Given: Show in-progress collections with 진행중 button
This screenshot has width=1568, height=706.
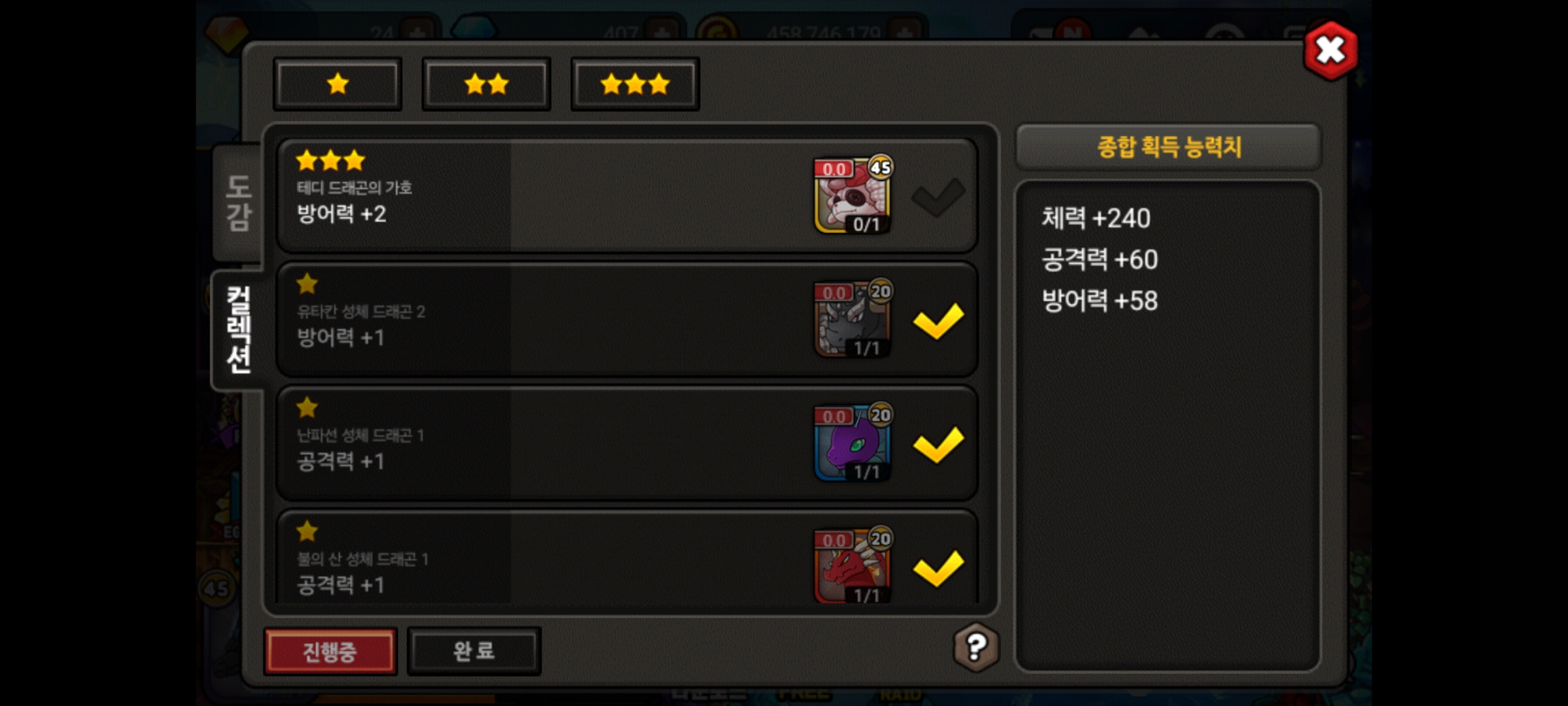Looking at the screenshot, I should pos(331,651).
